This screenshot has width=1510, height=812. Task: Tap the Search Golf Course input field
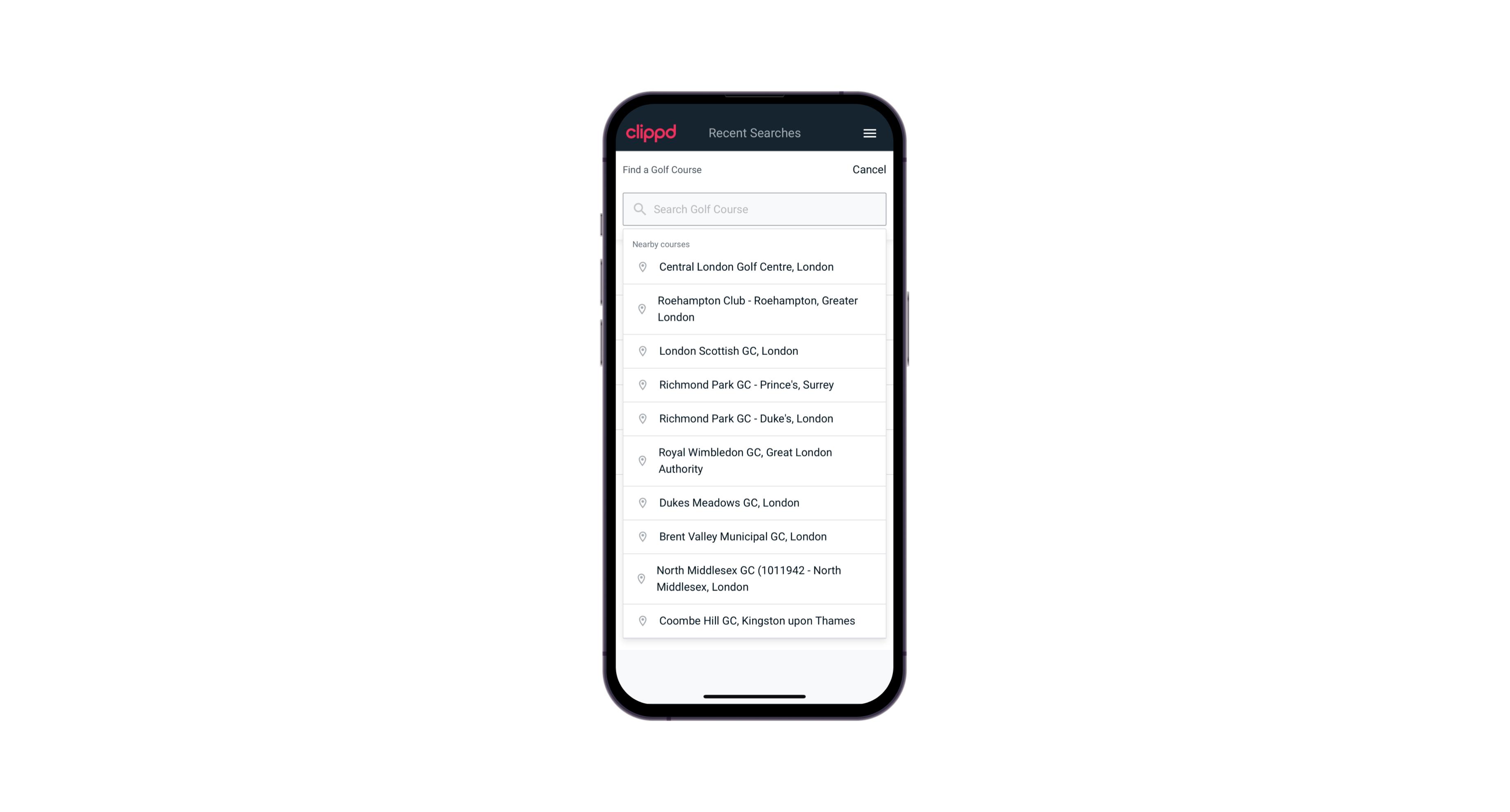pyautogui.click(x=754, y=208)
